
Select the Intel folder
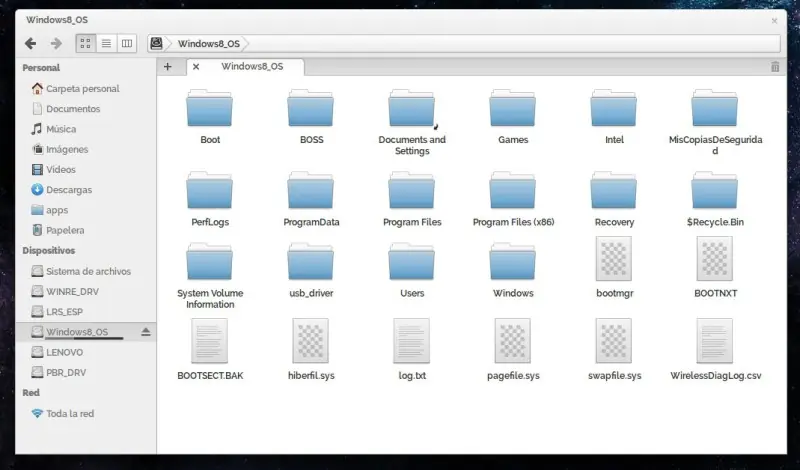point(614,117)
